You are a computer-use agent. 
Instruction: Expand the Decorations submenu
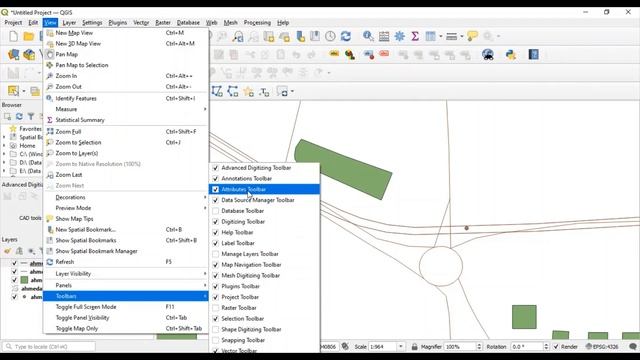click(126, 197)
